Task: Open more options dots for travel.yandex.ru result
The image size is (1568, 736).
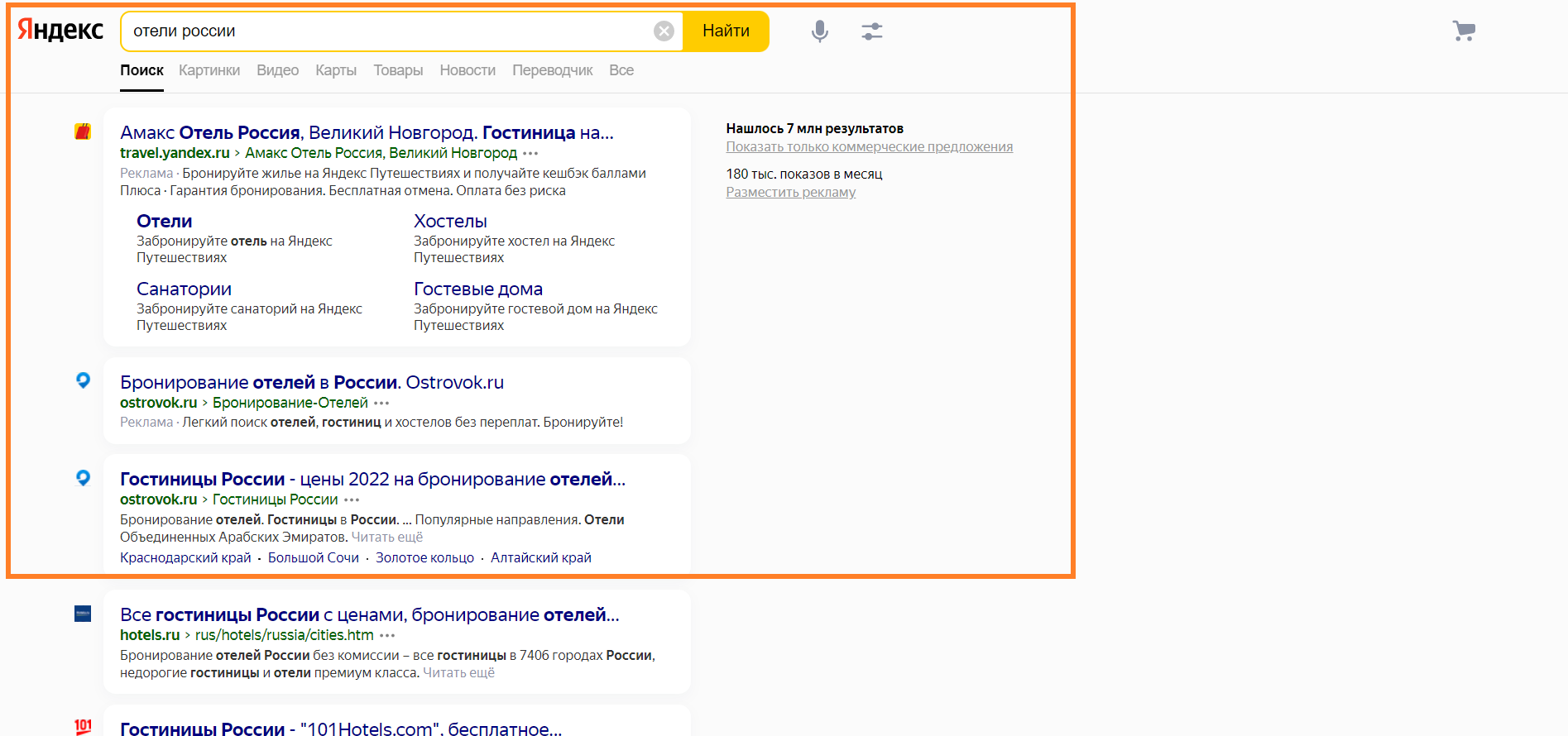Action: pos(530,154)
